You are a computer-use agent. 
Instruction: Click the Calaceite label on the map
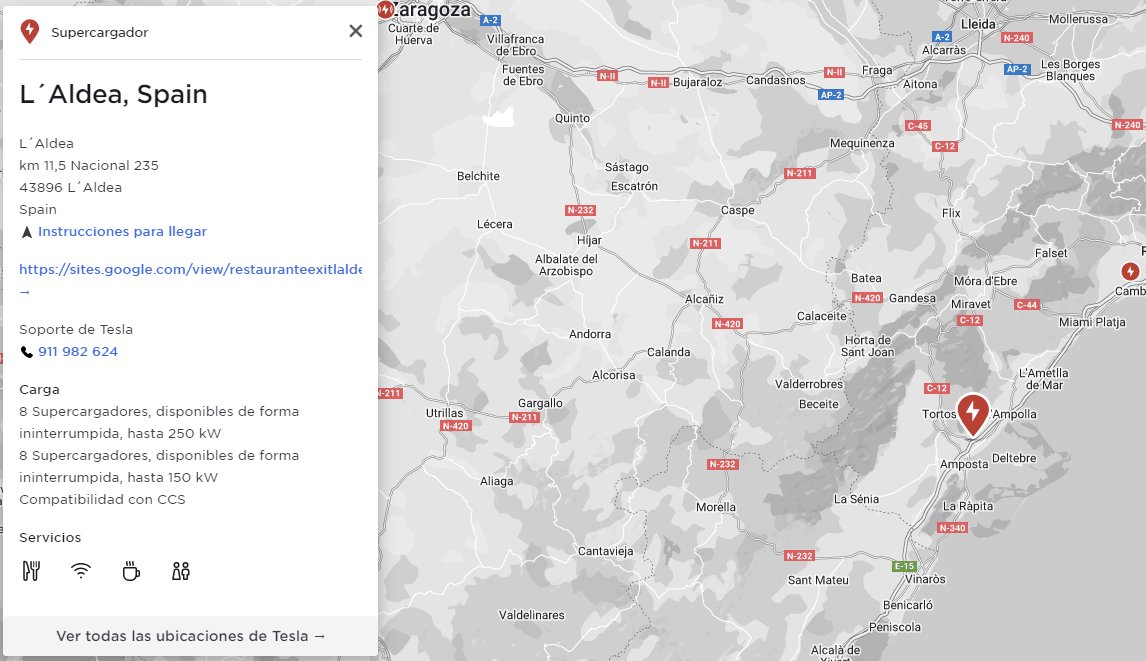pos(821,316)
